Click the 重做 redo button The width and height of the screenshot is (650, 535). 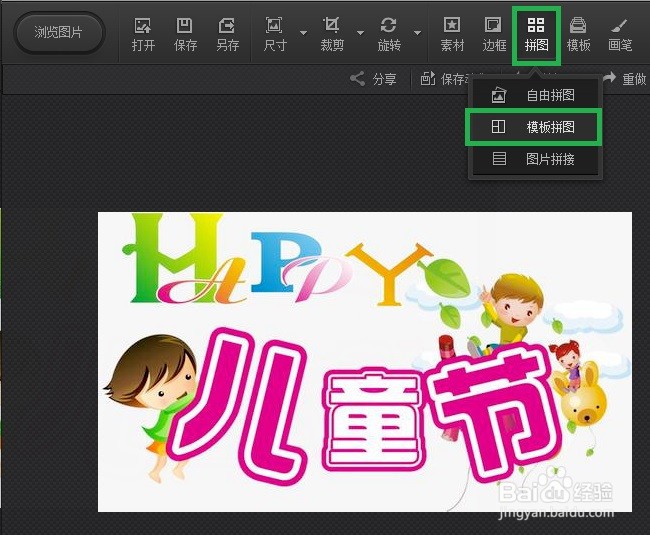(626, 79)
